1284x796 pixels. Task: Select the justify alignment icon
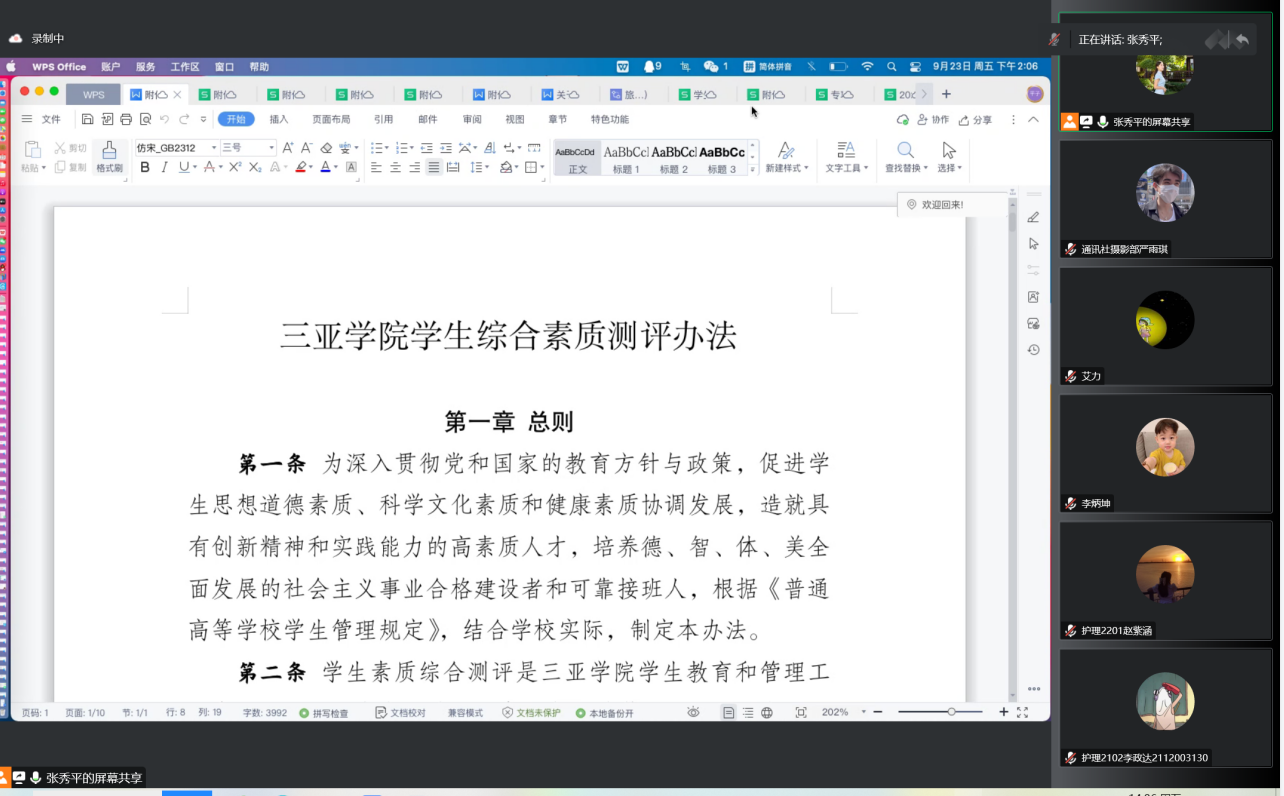[434, 167]
